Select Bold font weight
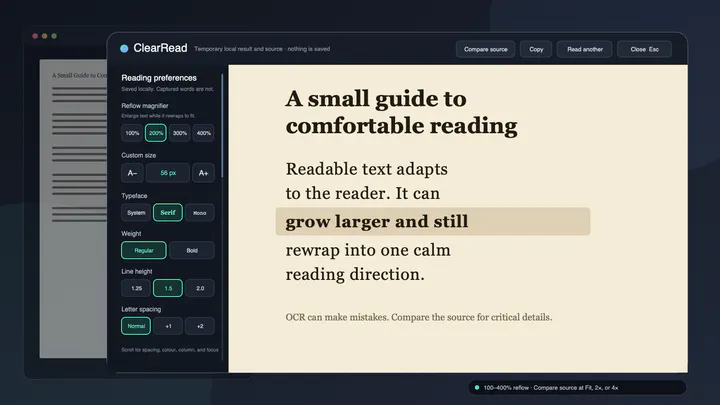This screenshot has height=405, width=720. pyautogui.click(x=192, y=250)
